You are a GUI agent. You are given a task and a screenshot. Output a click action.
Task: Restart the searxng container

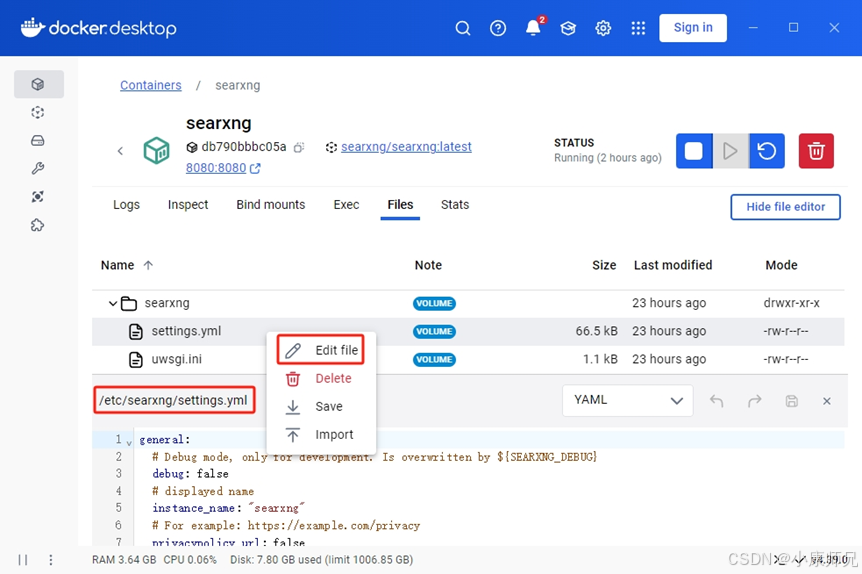click(x=766, y=151)
